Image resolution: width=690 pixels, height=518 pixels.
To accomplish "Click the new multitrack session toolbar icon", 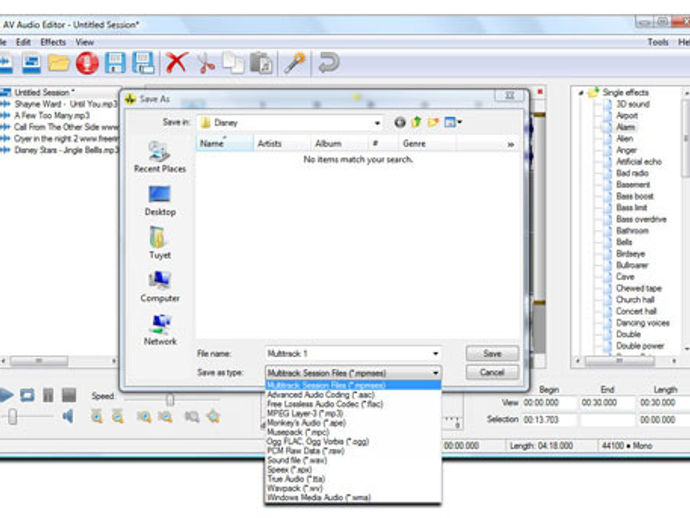I will (x=31, y=63).
